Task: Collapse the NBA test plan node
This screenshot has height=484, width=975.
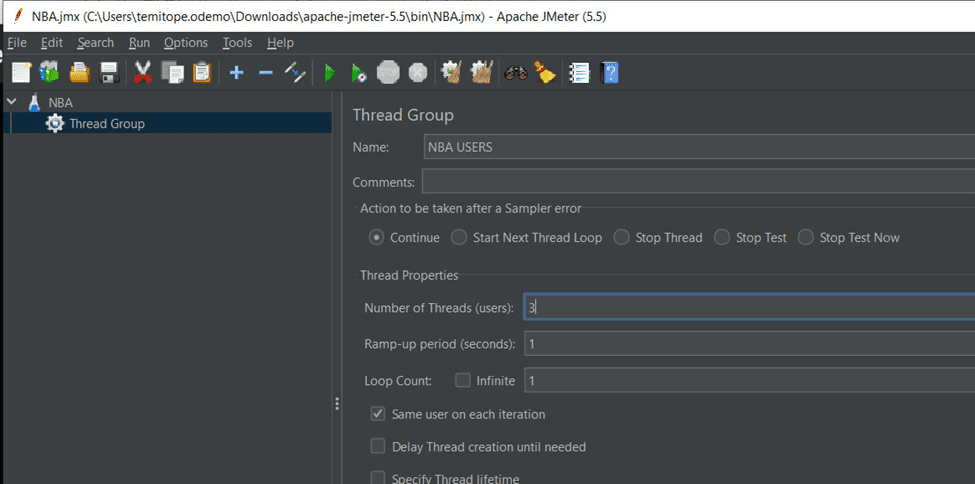Action: coord(12,101)
